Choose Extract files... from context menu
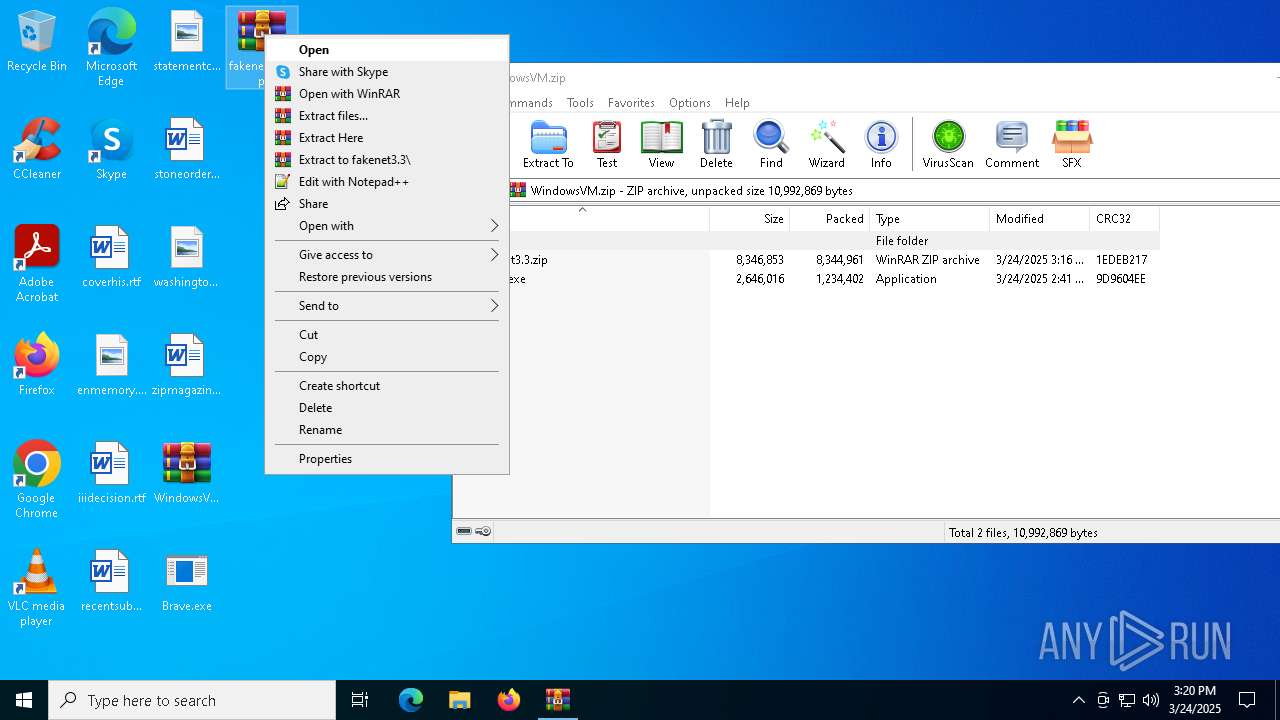 pos(387,116)
